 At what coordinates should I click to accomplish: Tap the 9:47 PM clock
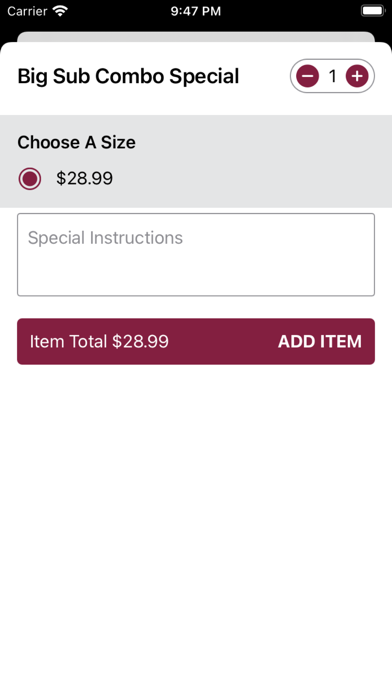[196, 11]
